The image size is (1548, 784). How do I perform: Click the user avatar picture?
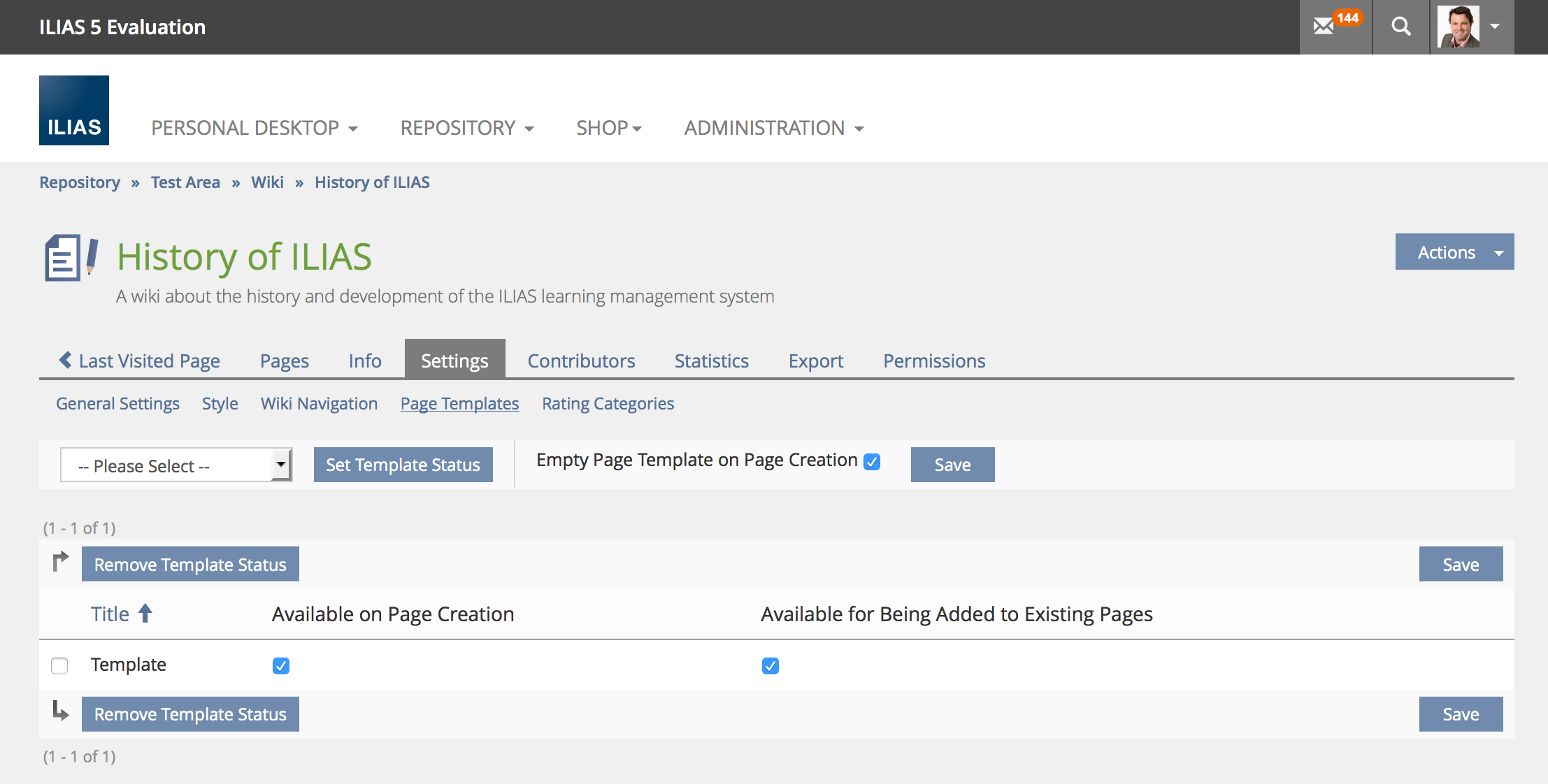point(1459,27)
